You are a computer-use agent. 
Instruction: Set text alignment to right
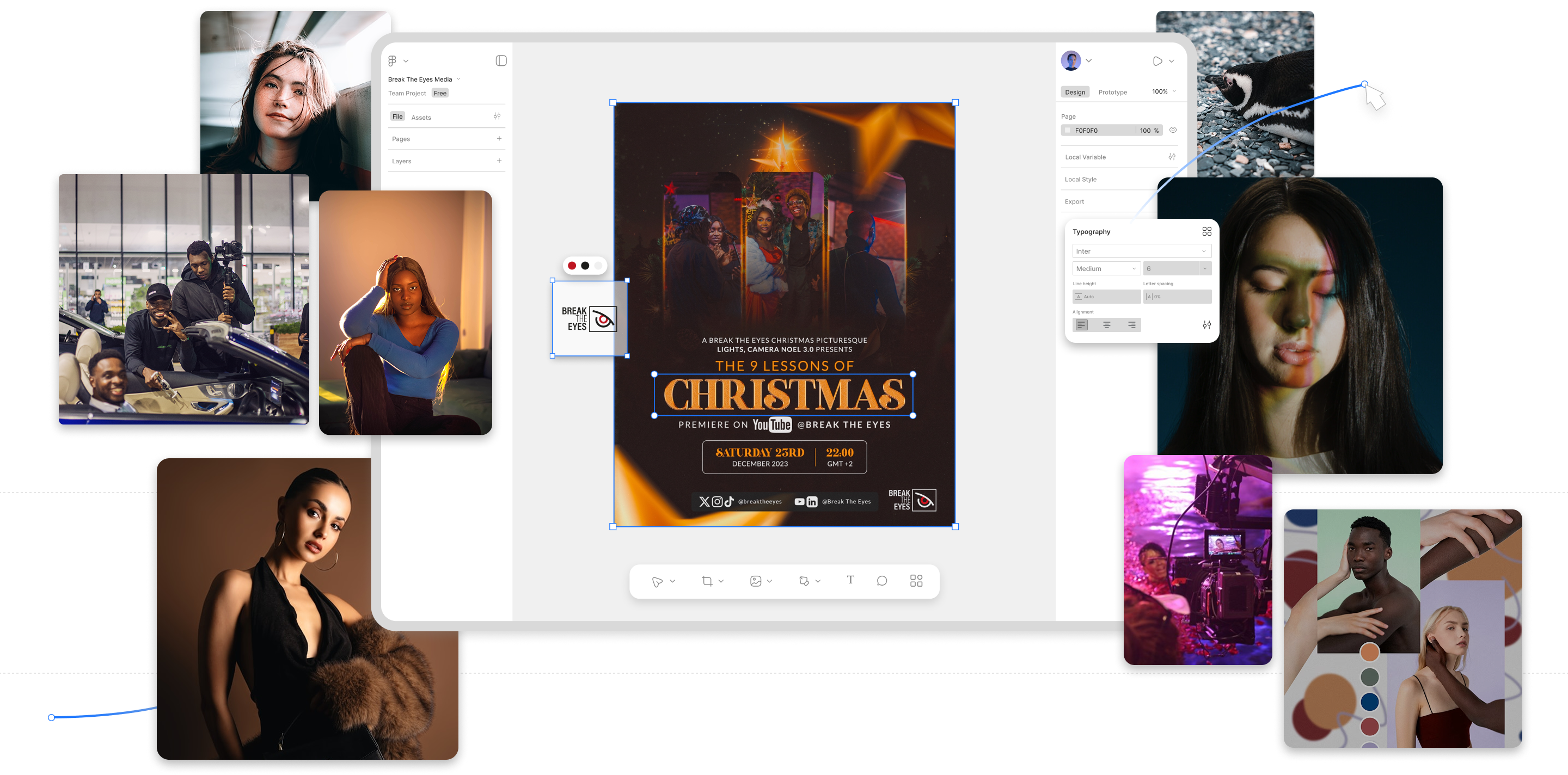pyautogui.click(x=1131, y=325)
